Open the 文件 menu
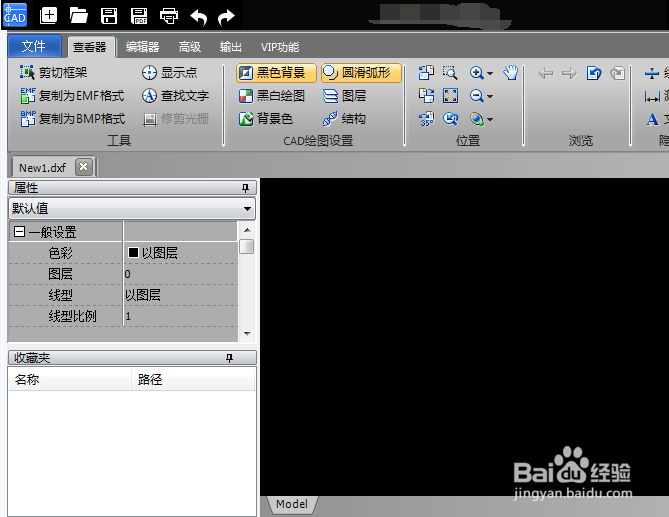 (34, 46)
